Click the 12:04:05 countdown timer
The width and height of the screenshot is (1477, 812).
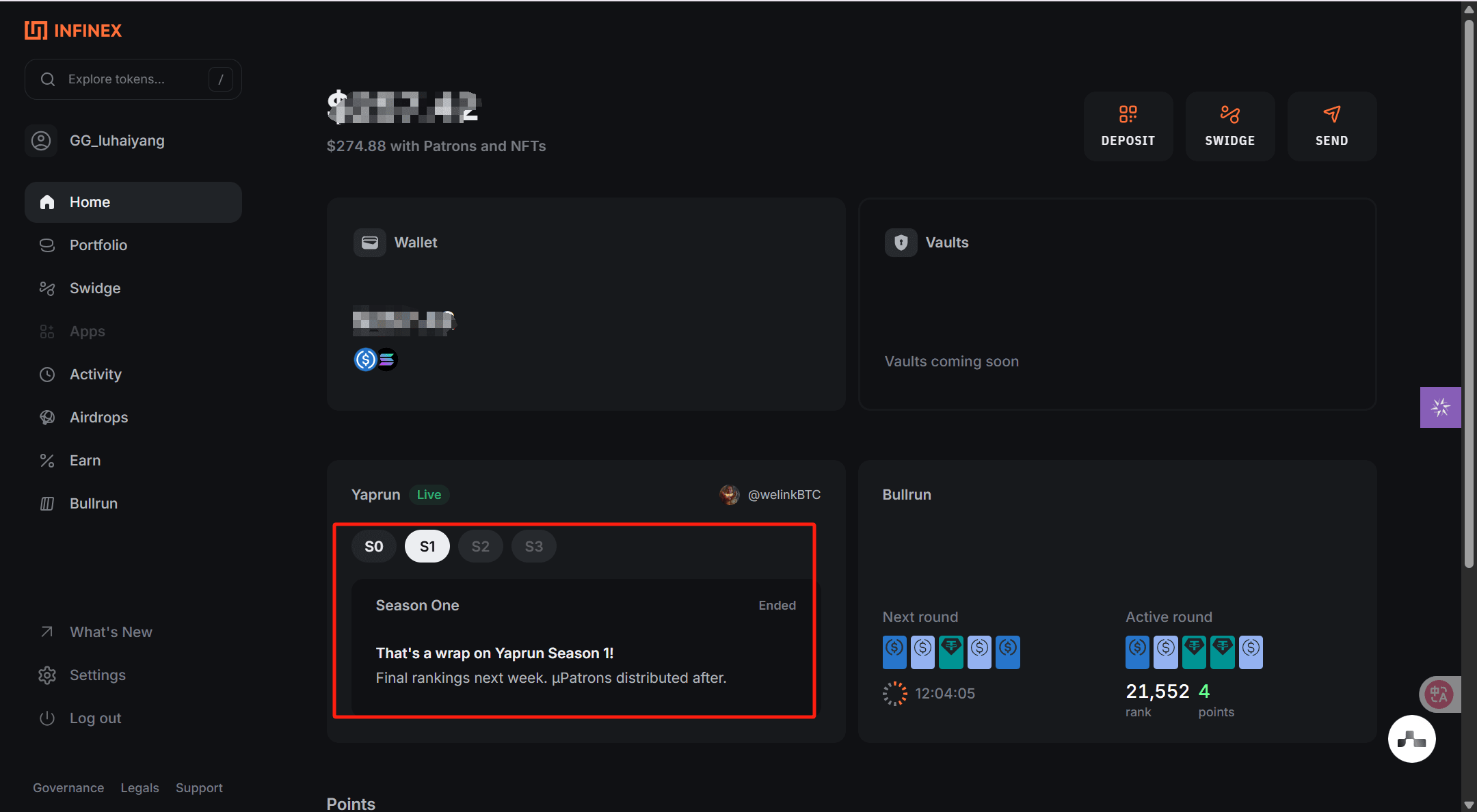pyautogui.click(x=945, y=694)
